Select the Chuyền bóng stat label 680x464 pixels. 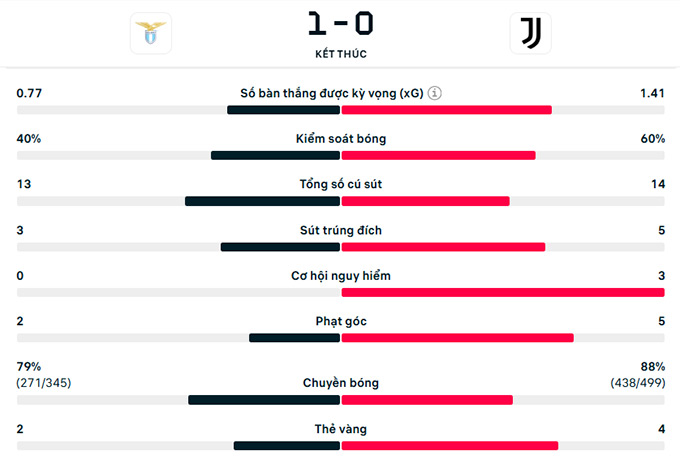[340, 383]
